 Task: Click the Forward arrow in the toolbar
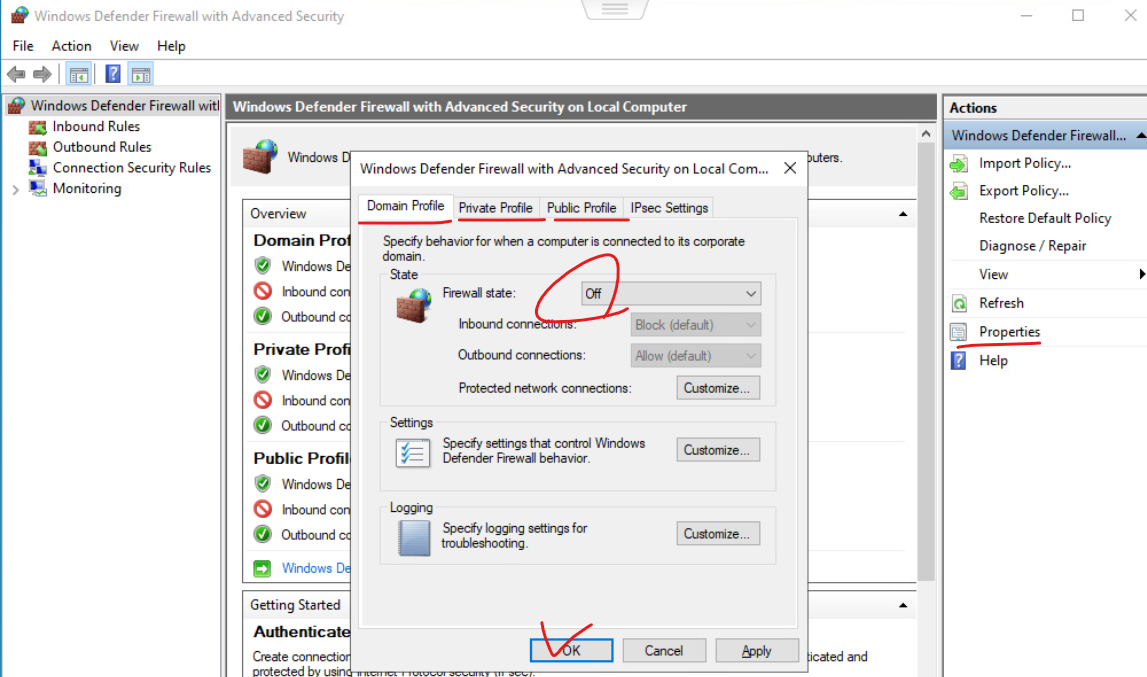42,74
